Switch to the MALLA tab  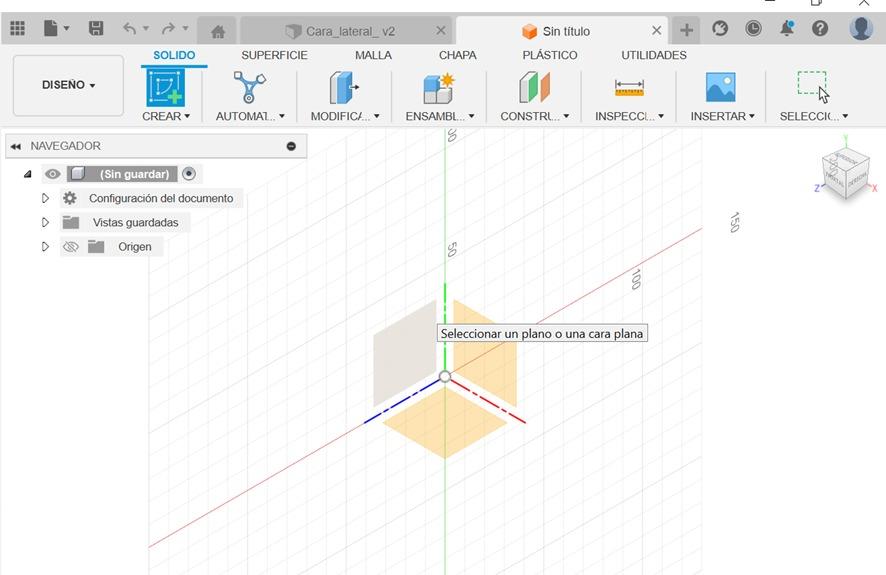(373, 55)
